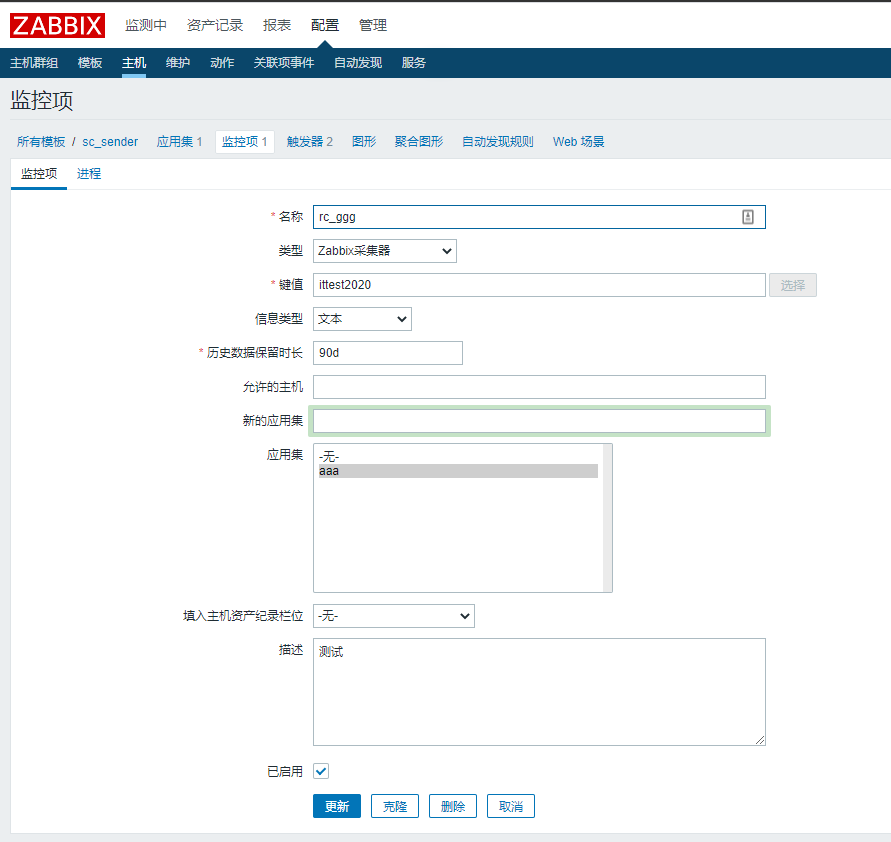Focus the 允许的主机 input field
Viewport: 891px width, 842px height.
coord(539,387)
